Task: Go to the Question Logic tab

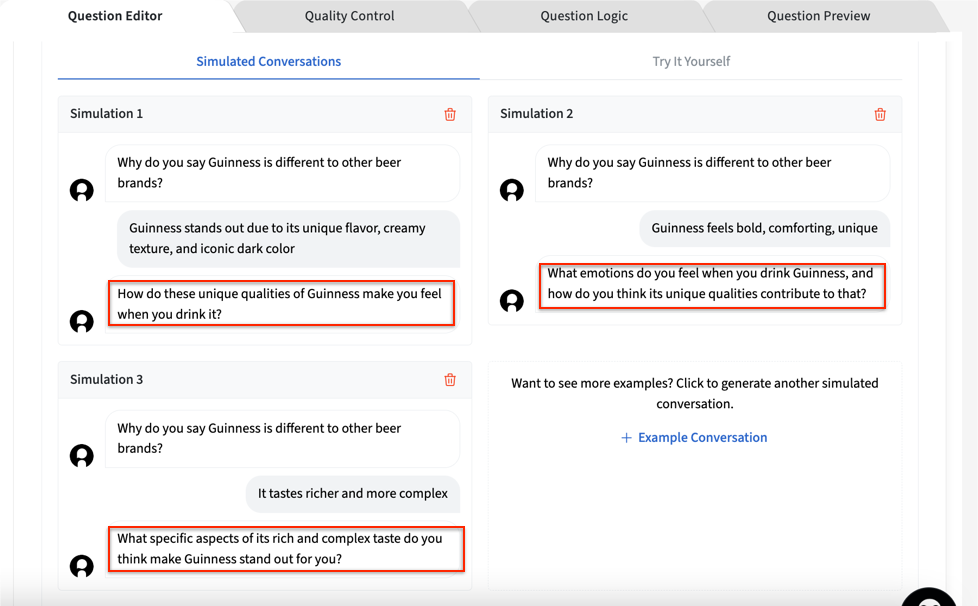Action: point(584,16)
